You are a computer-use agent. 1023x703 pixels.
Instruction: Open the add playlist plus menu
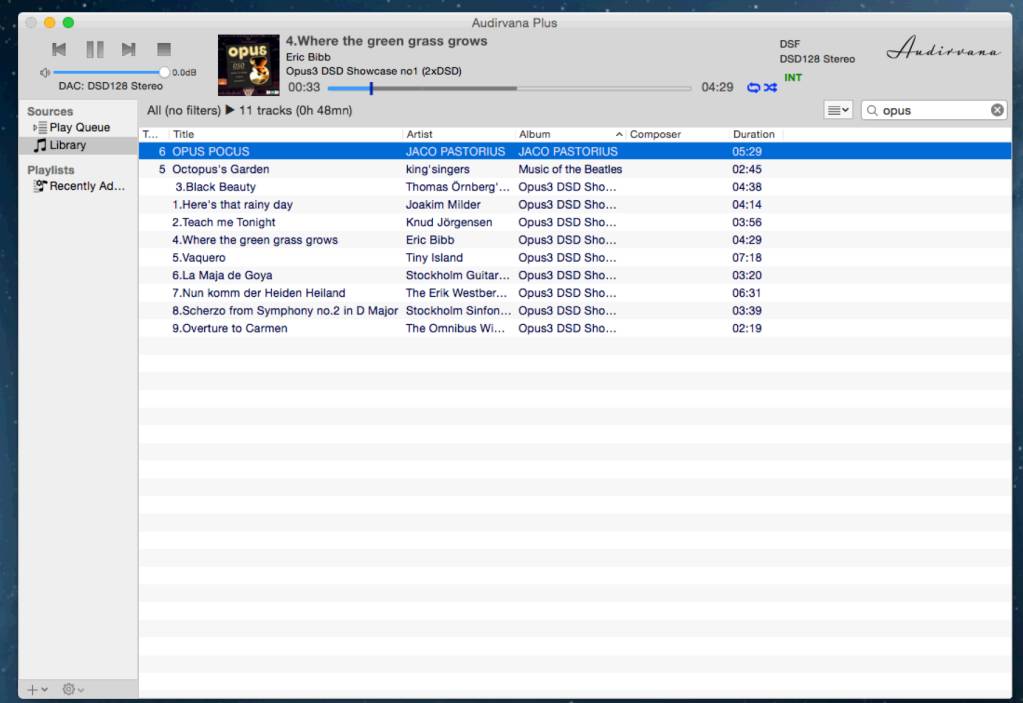point(37,689)
